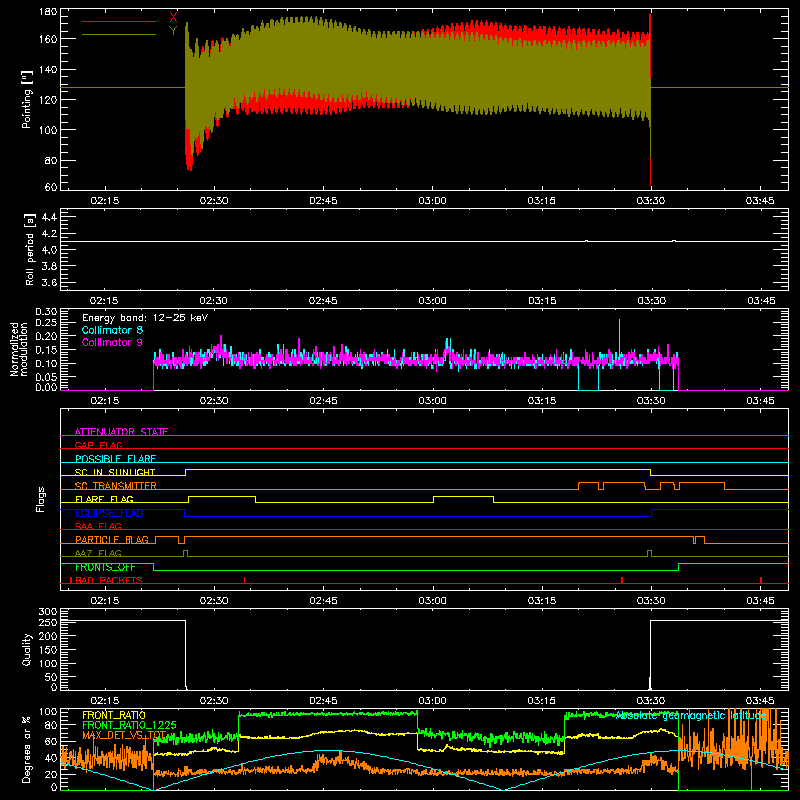Click the FRONTS_OFF flag label

[x=105, y=567]
